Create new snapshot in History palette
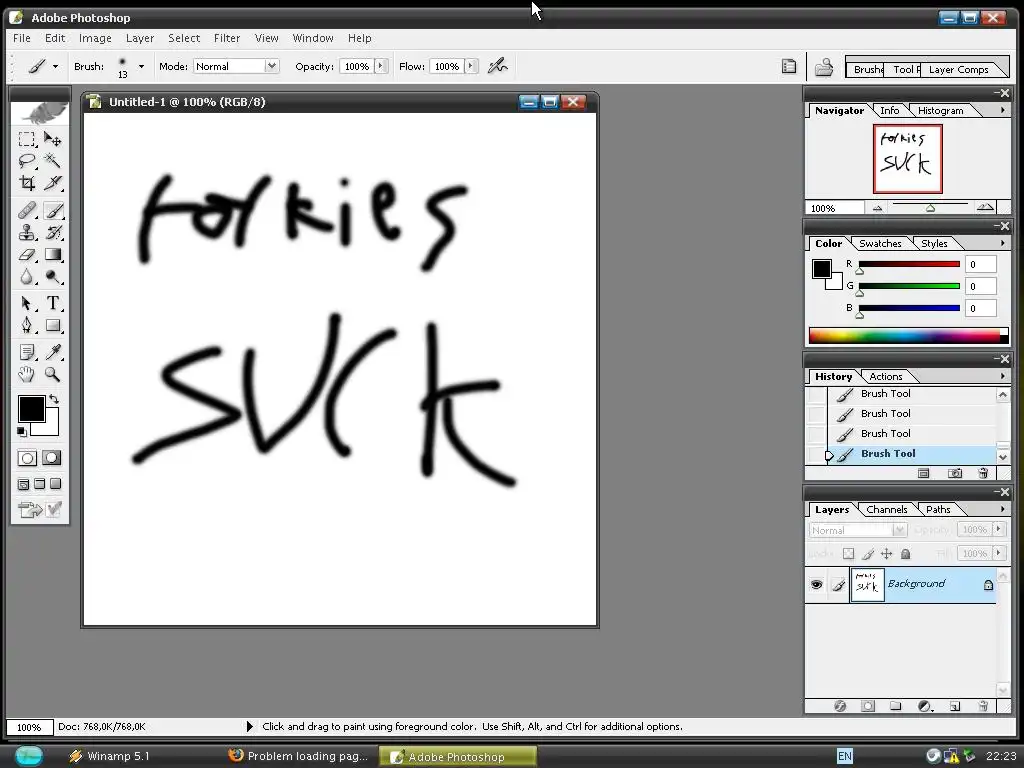The width and height of the screenshot is (1024, 768). pyautogui.click(x=955, y=473)
